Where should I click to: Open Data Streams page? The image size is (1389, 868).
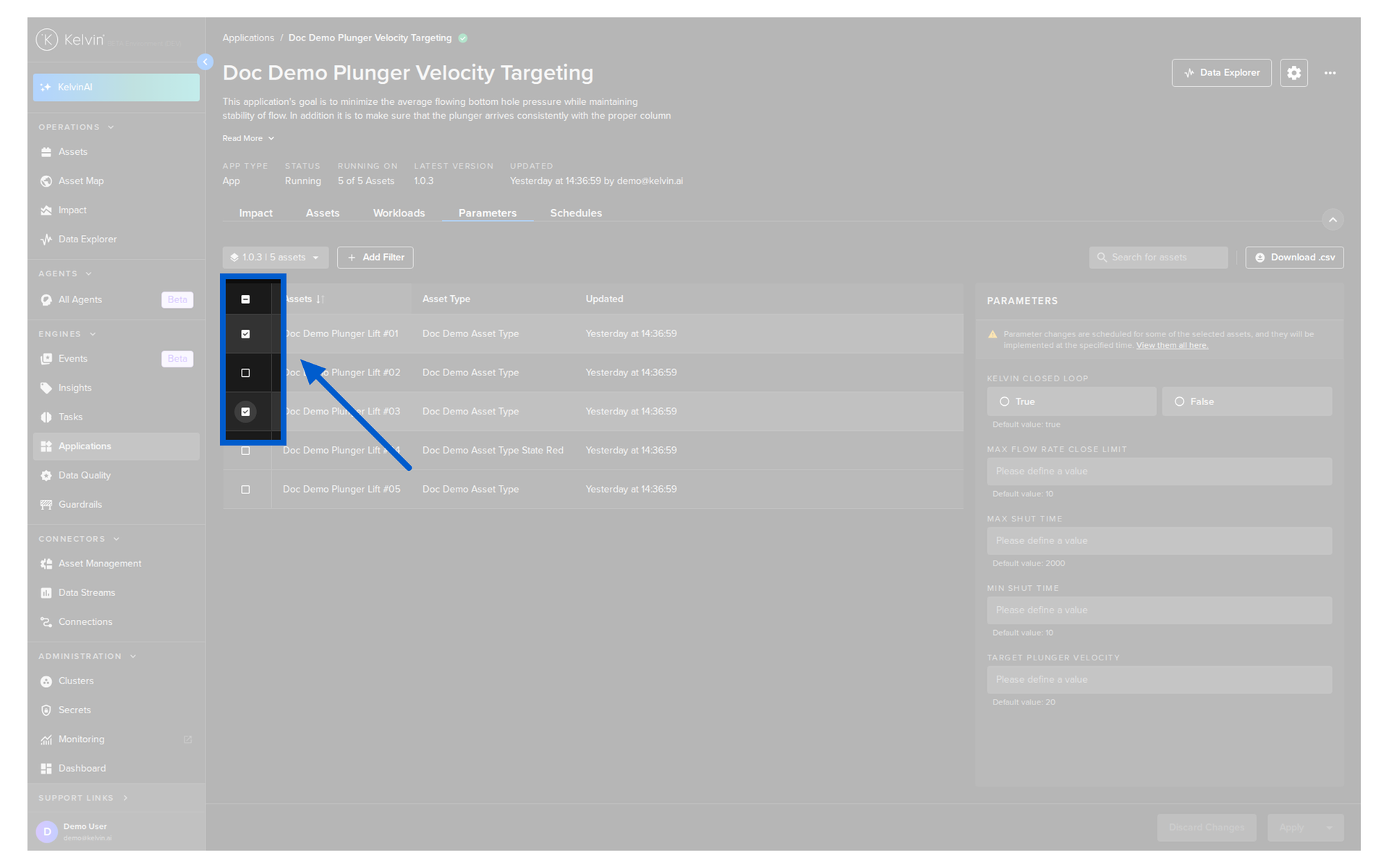pos(87,592)
